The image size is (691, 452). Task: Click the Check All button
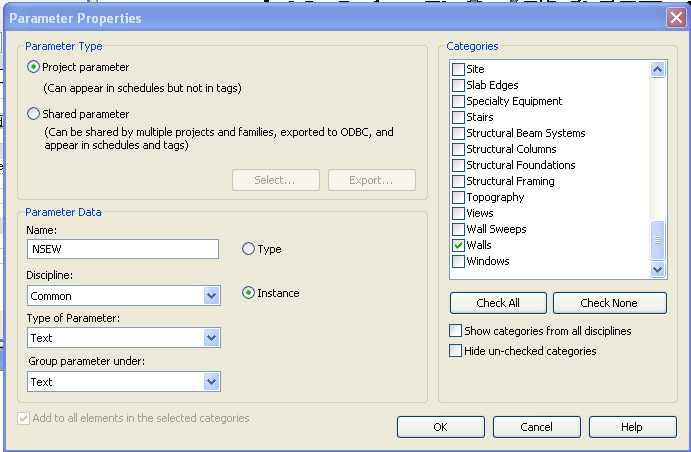(498, 303)
